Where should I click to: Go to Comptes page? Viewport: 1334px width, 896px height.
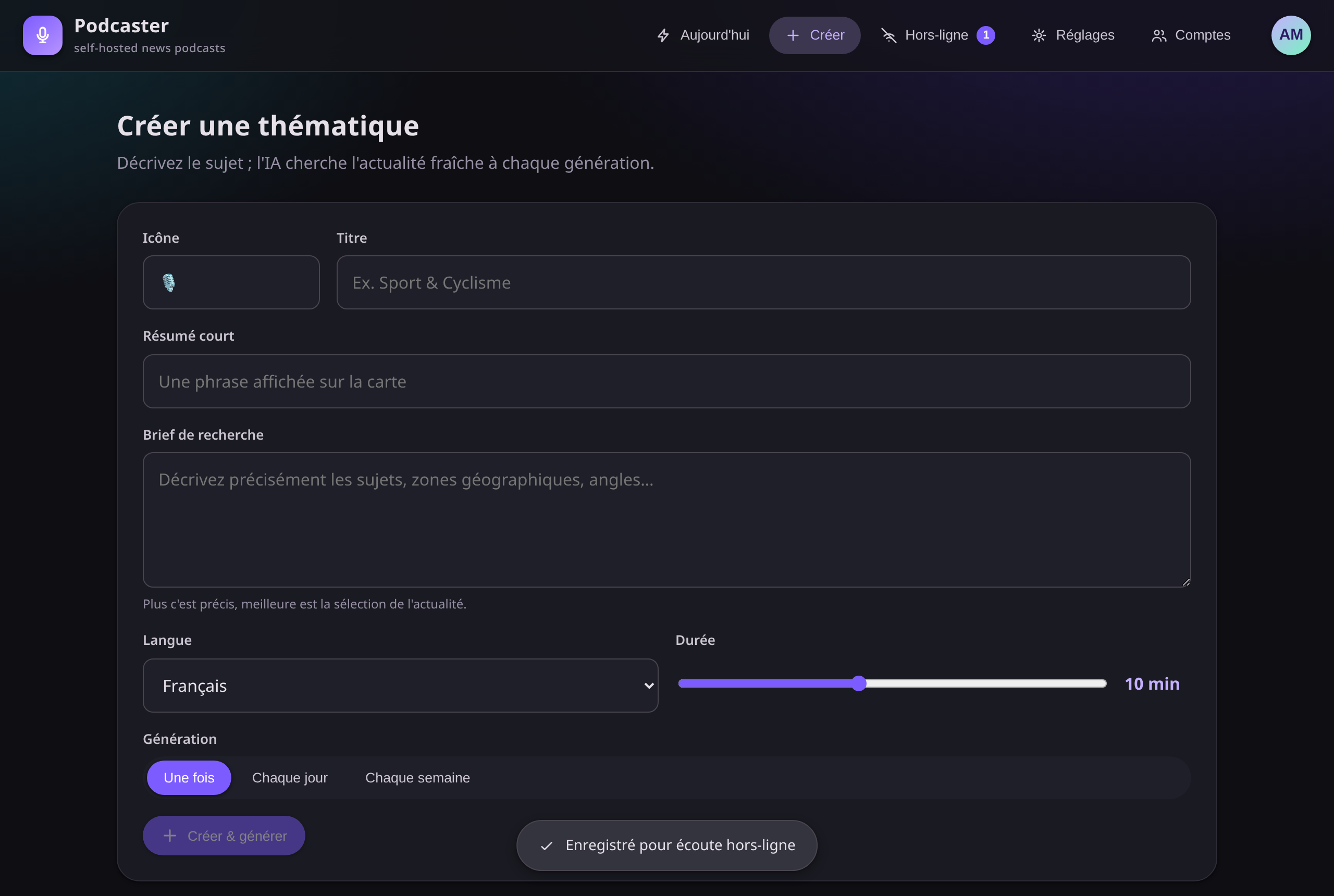tap(1191, 35)
